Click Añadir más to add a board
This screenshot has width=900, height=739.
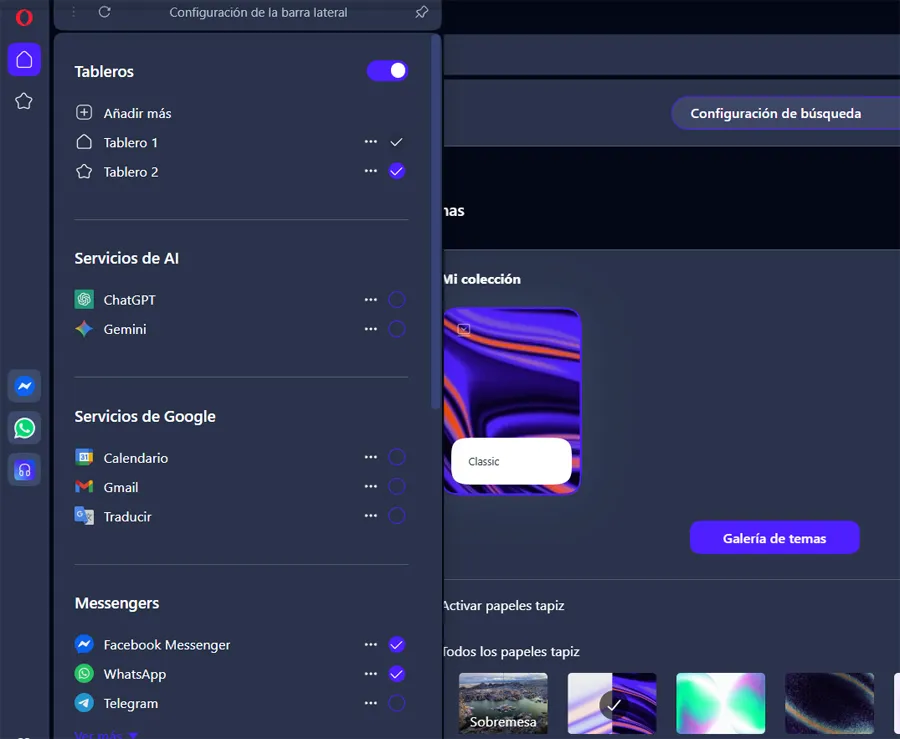137,114
